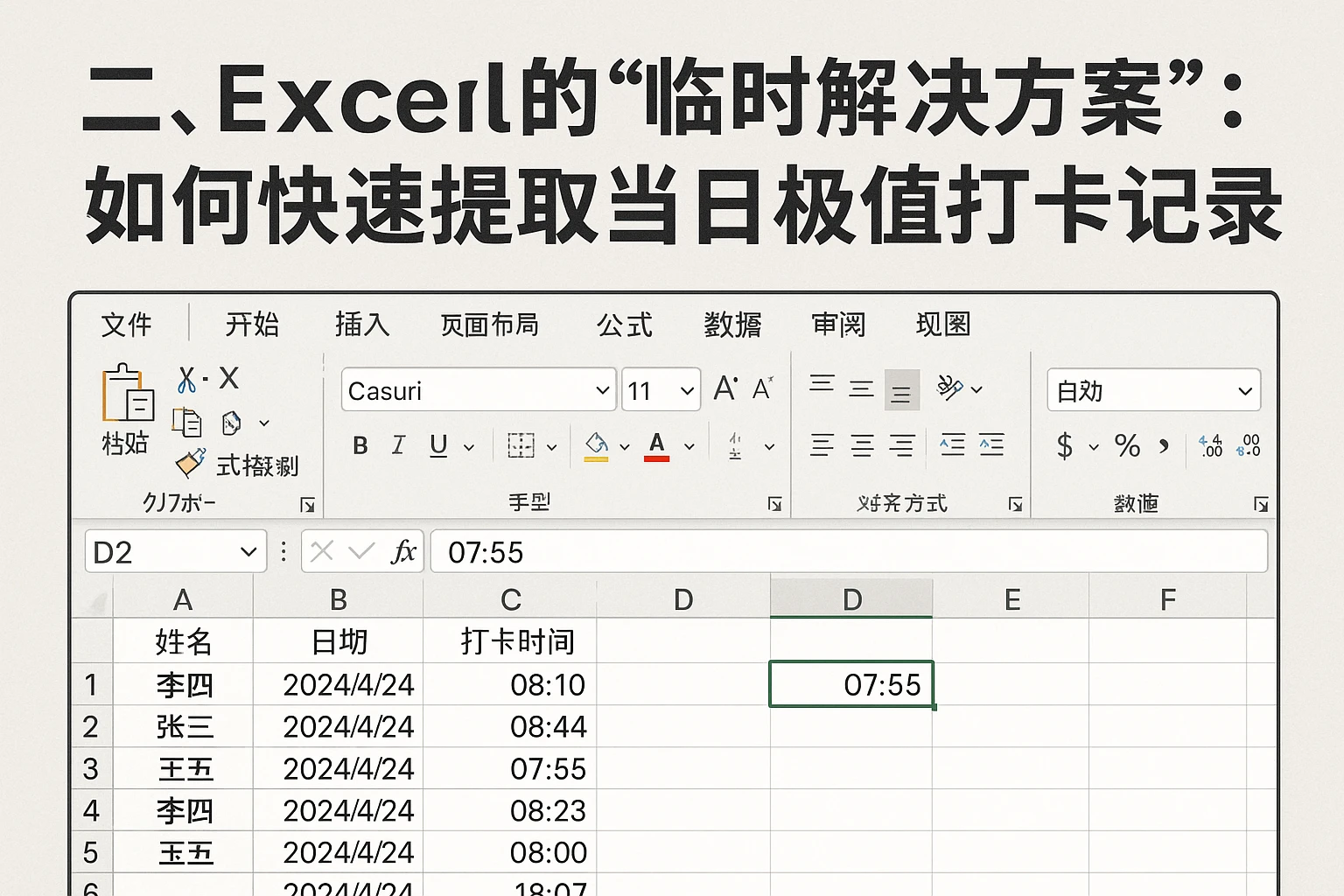Image resolution: width=1344 pixels, height=896 pixels.
Task: Open the underline style dropdown arrow
Action: pos(469,447)
